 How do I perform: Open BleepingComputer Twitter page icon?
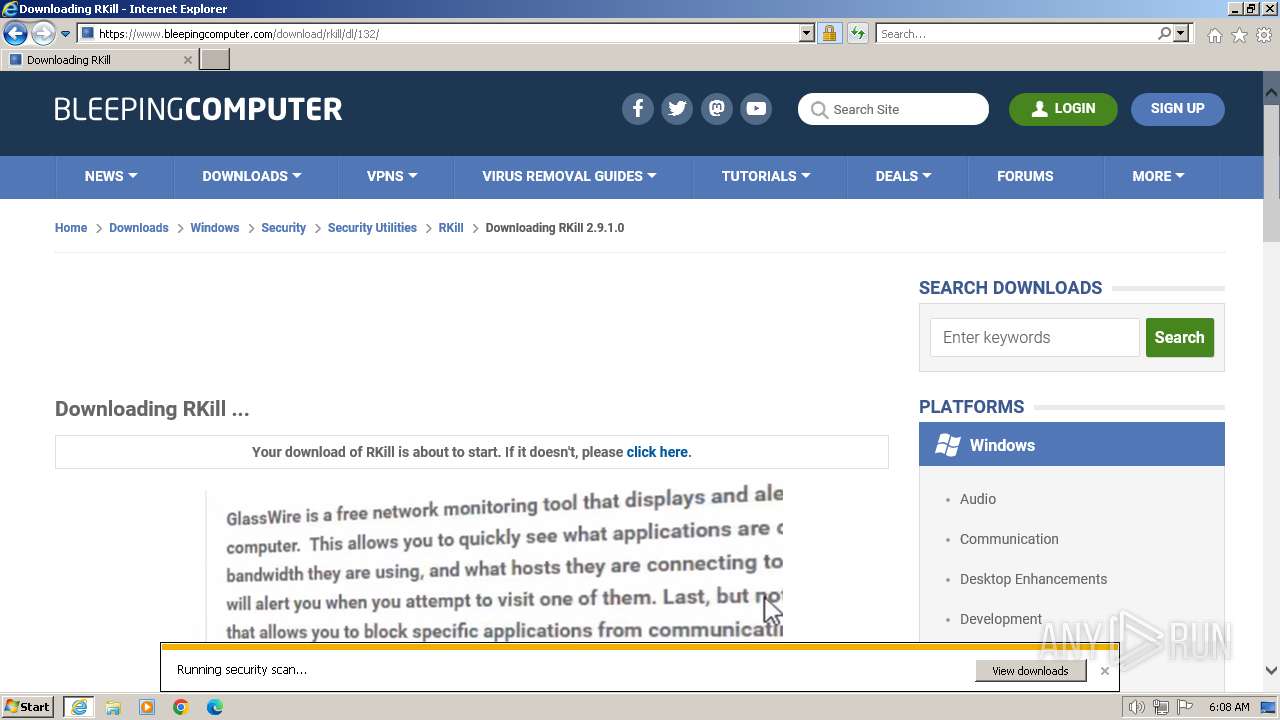click(677, 108)
